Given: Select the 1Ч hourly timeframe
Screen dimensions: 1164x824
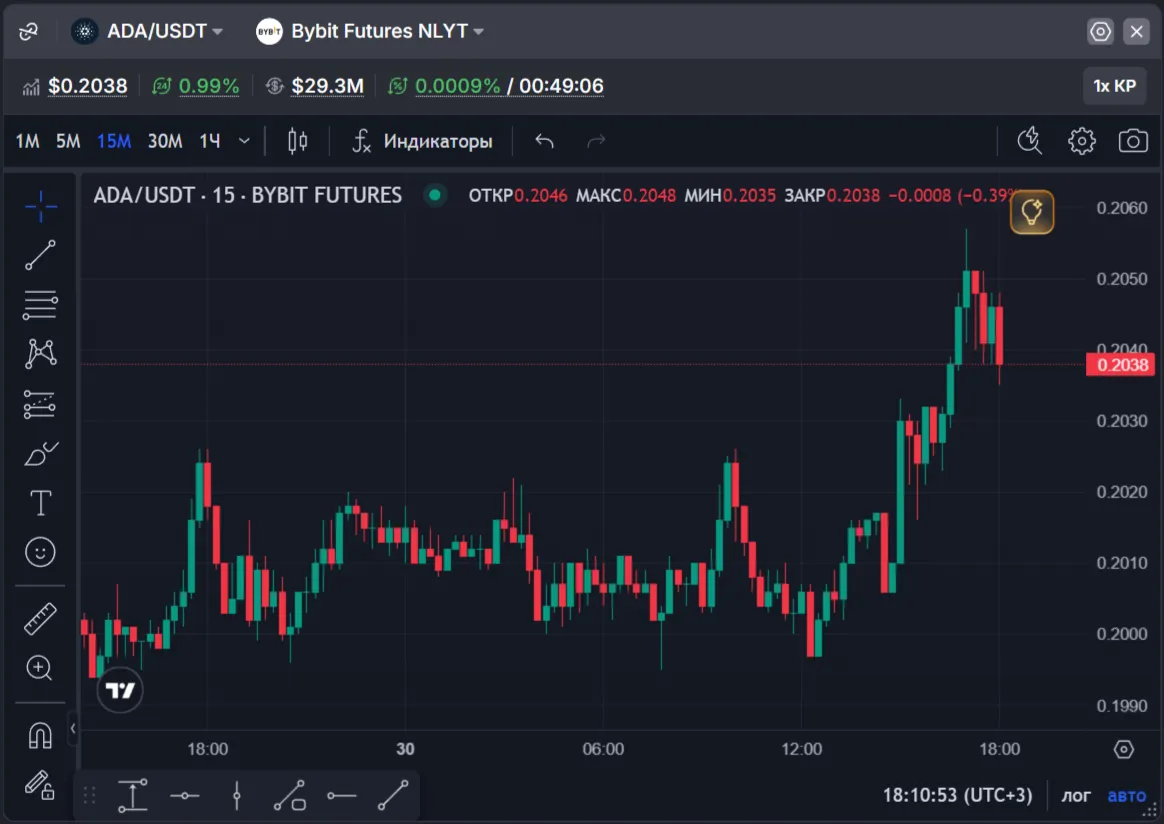Looking at the screenshot, I should [x=209, y=141].
